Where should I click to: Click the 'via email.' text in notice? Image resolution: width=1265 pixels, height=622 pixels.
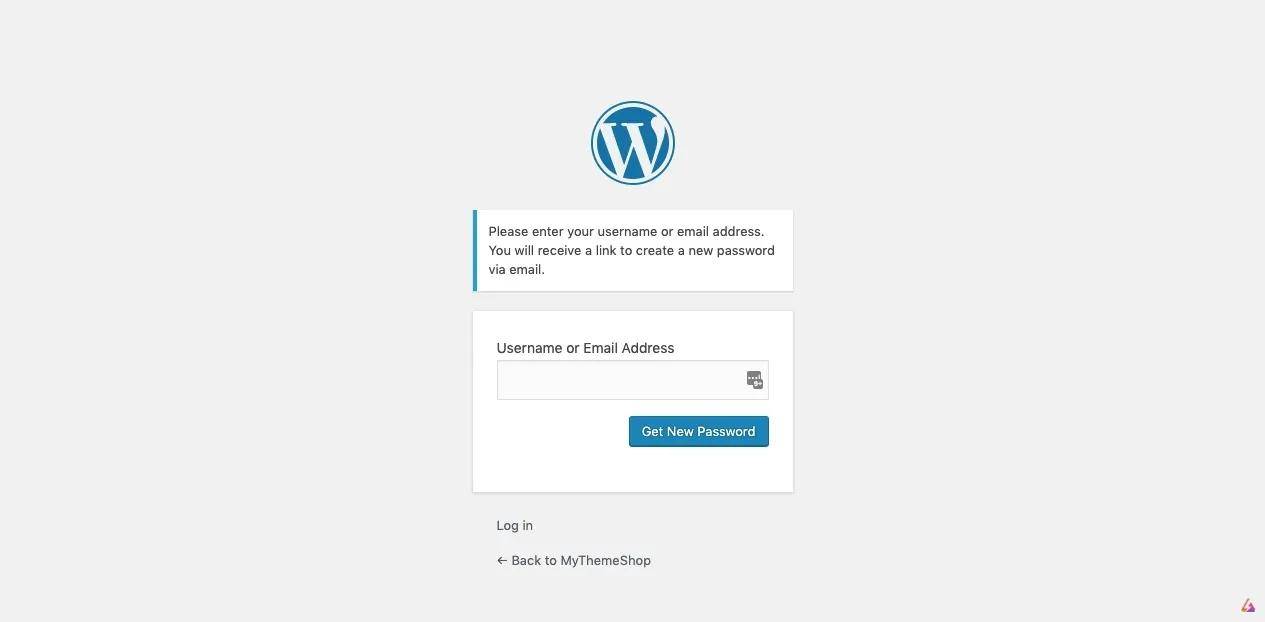pyautogui.click(x=517, y=269)
